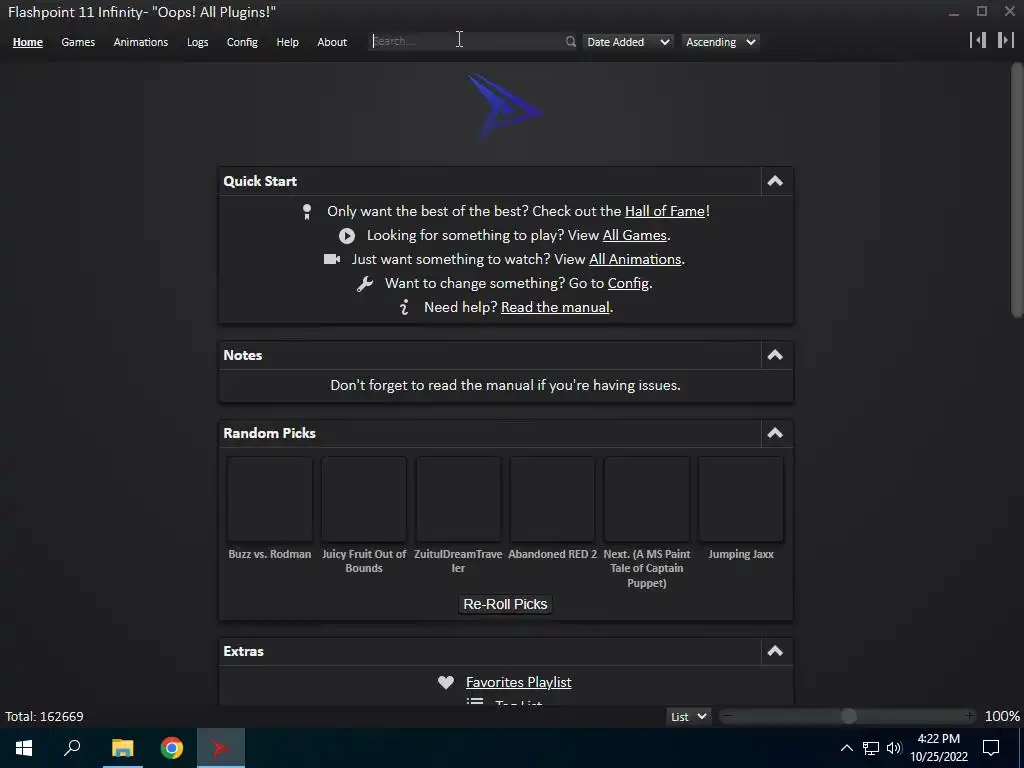Select the Abandoned RED 2 thumbnail
Screen dimensions: 1024x768
click(x=552, y=500)
